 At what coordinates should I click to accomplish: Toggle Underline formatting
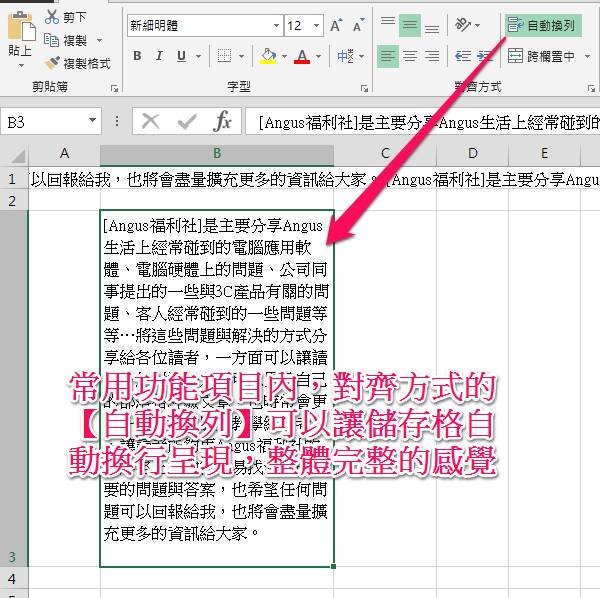point(181,56)
